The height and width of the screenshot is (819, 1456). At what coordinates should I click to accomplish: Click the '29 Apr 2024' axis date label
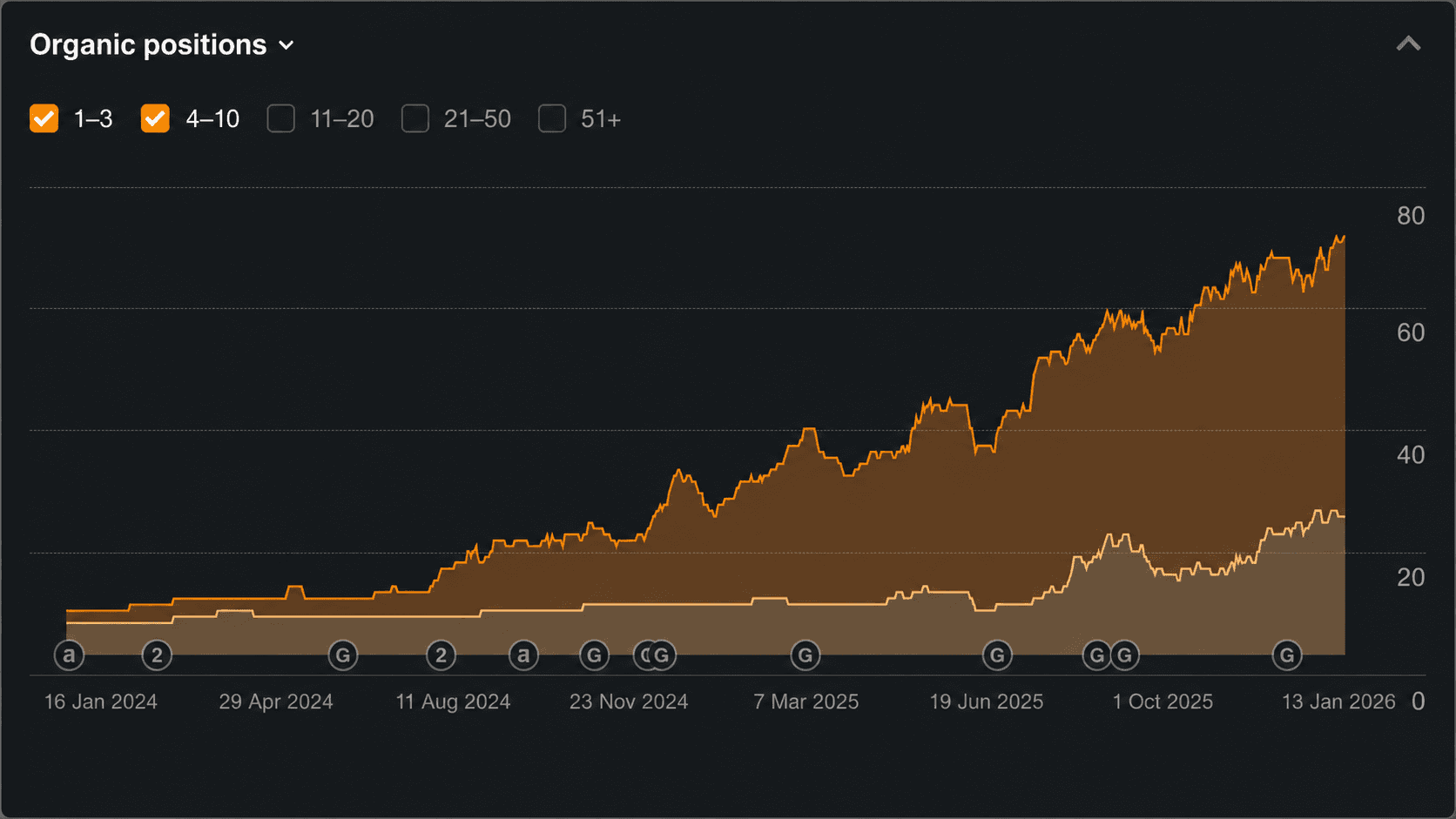(x=276, y=702)
